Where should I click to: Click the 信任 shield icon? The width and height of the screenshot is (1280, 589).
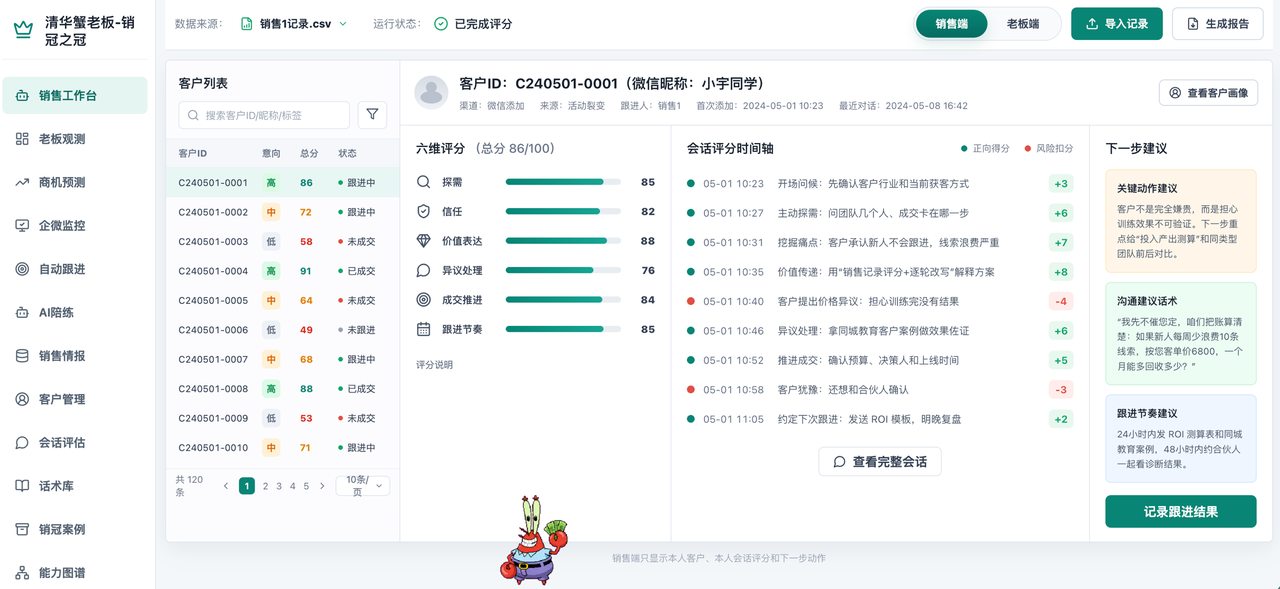click(424, 212)
